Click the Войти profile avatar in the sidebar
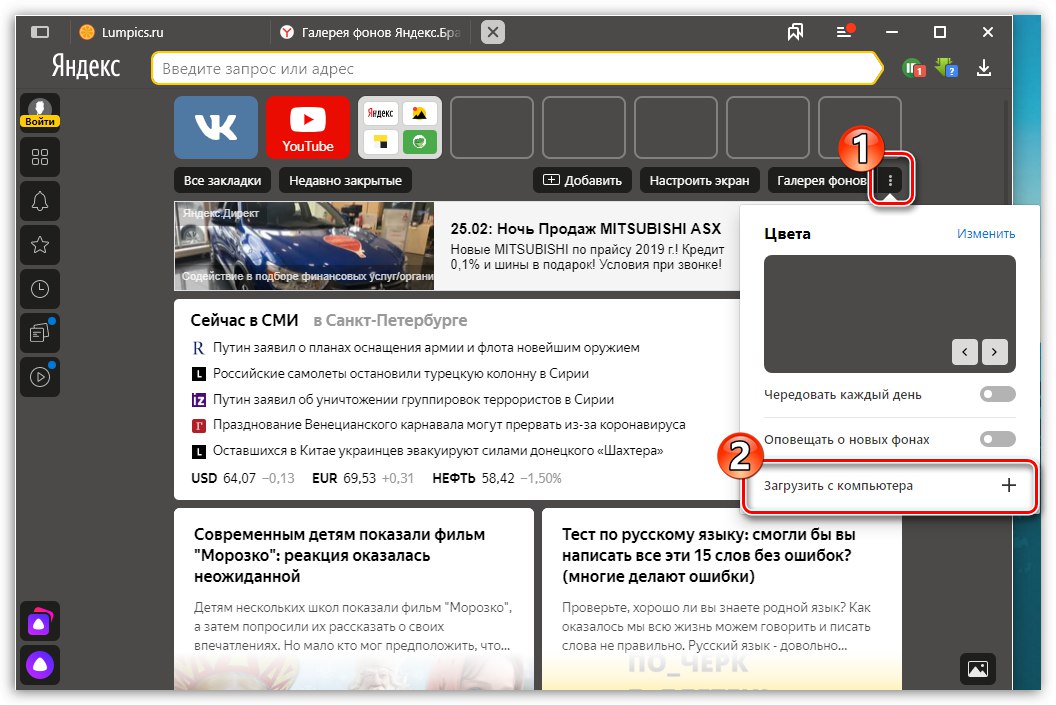The height and width of the screenshot is (705, 1056). [40, 112]
